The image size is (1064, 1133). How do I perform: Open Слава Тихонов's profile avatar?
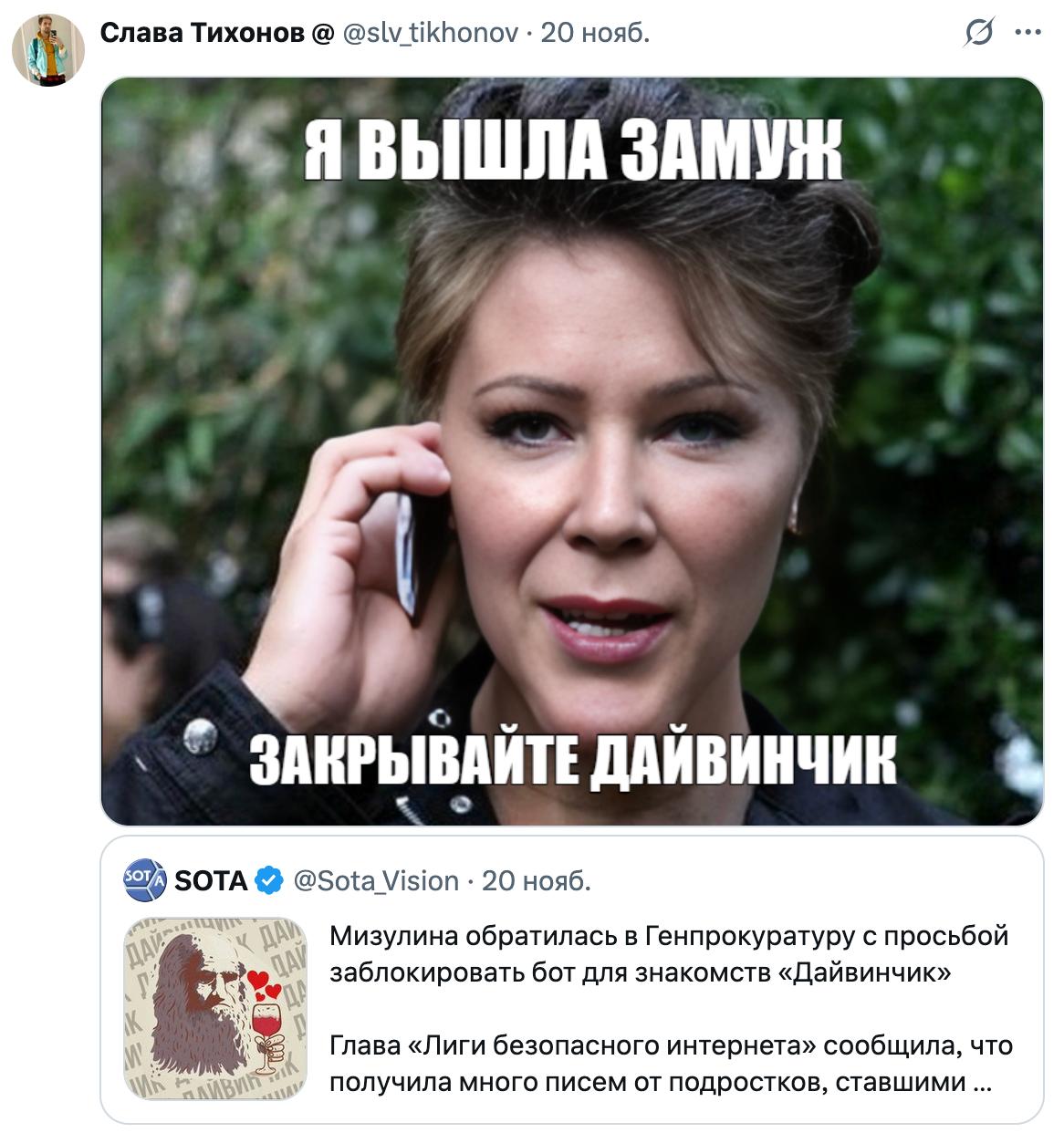point(48,50)
